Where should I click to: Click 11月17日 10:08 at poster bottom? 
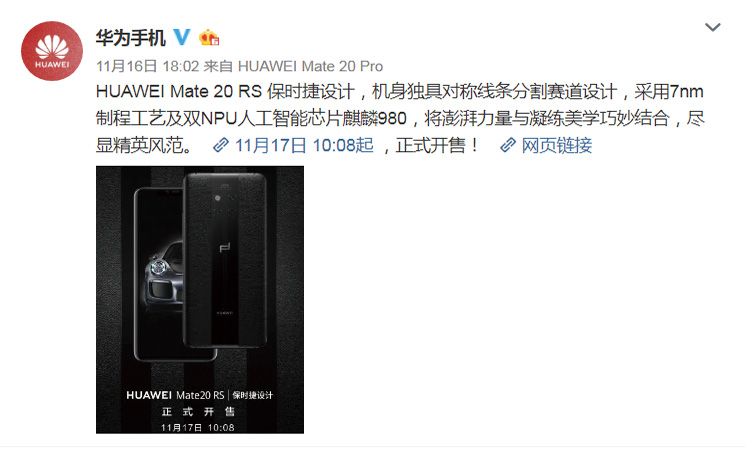point(198,427)
